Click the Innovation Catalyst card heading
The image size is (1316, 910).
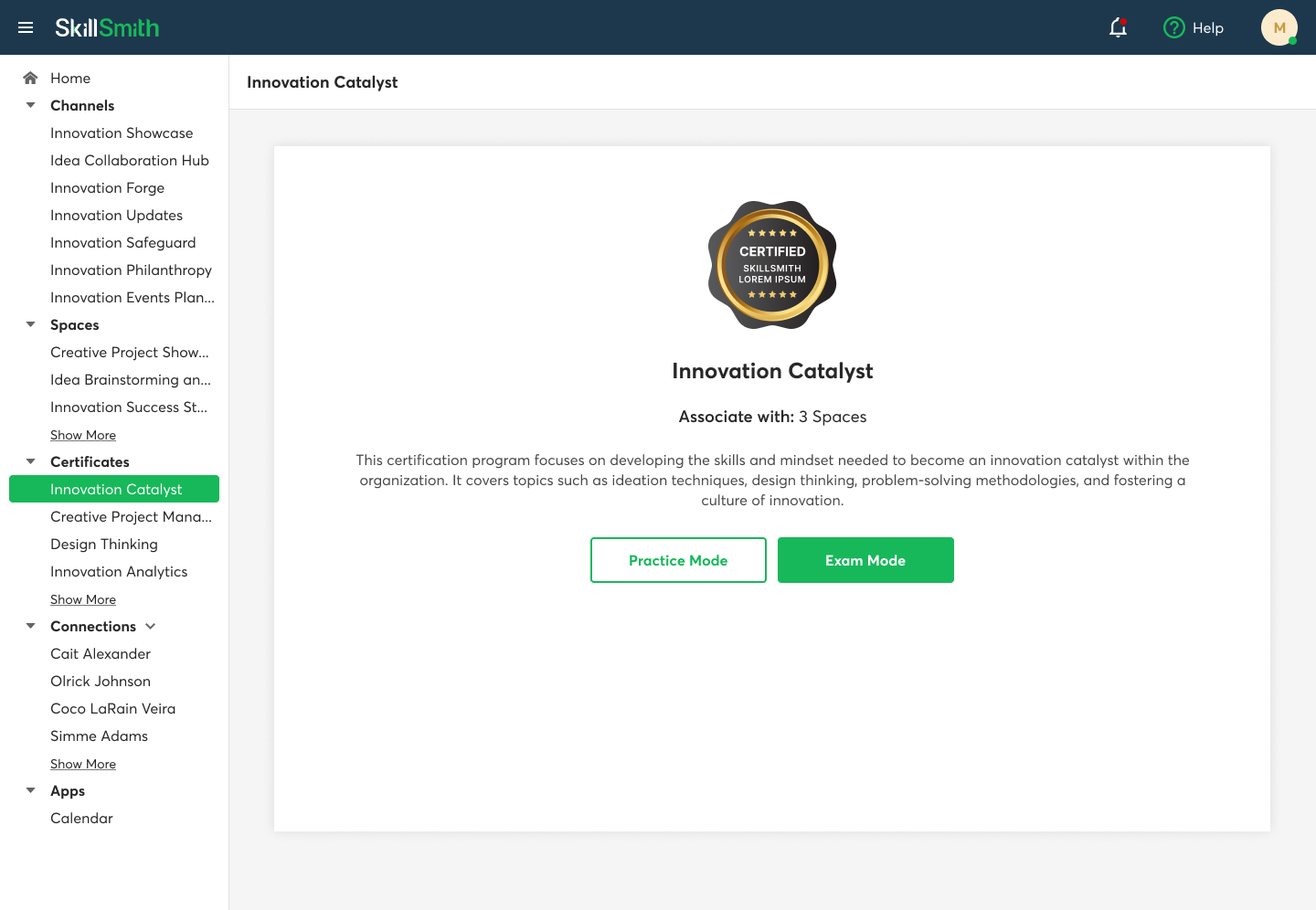[x=772, y=371]
